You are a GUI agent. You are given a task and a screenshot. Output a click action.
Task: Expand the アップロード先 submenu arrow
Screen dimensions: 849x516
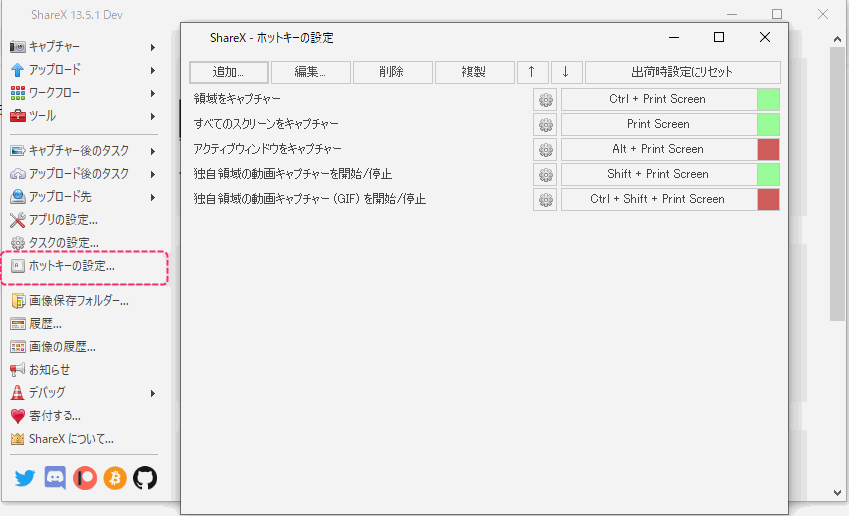pos(153,197)
